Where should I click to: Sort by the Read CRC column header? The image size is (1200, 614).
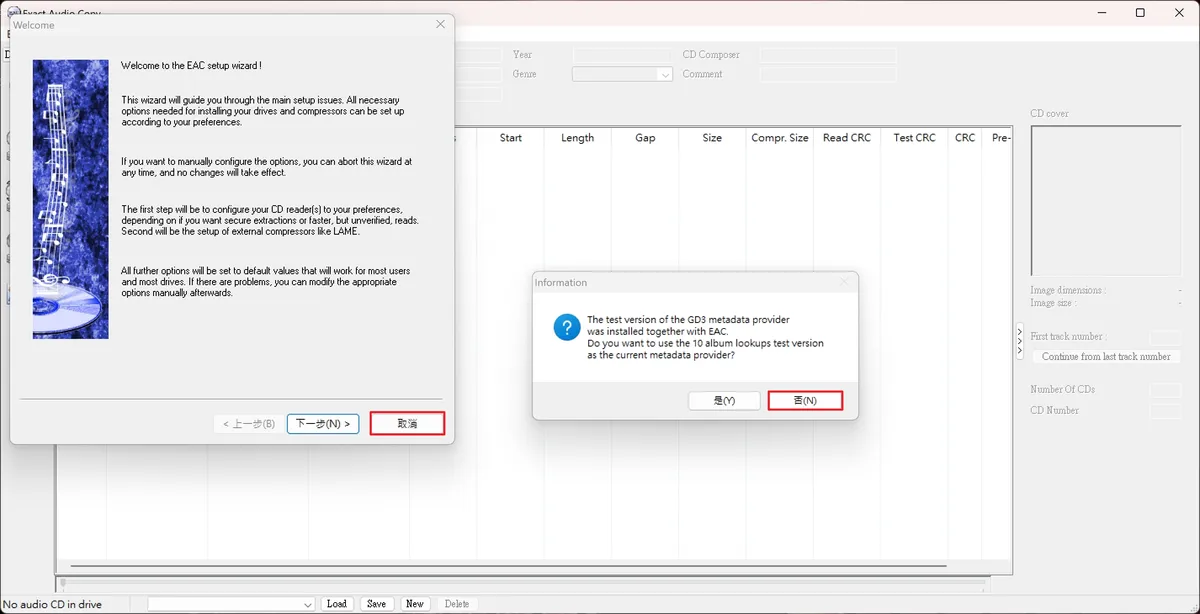click(x=847, y=138)
